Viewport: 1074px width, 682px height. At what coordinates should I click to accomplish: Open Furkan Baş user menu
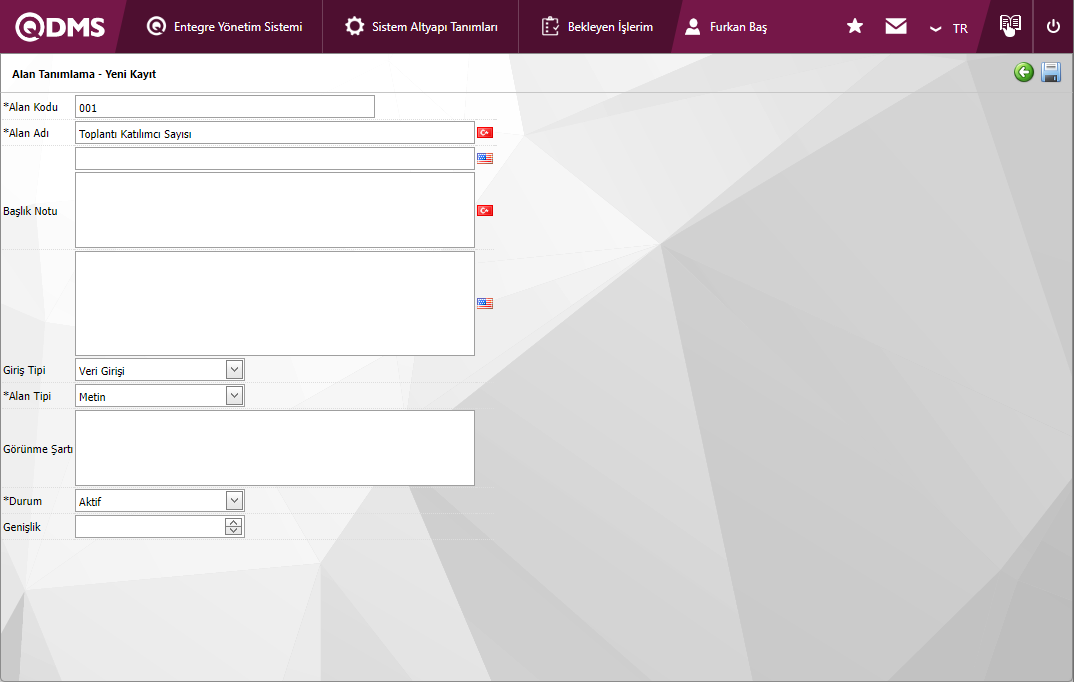(x=726, y=27)
